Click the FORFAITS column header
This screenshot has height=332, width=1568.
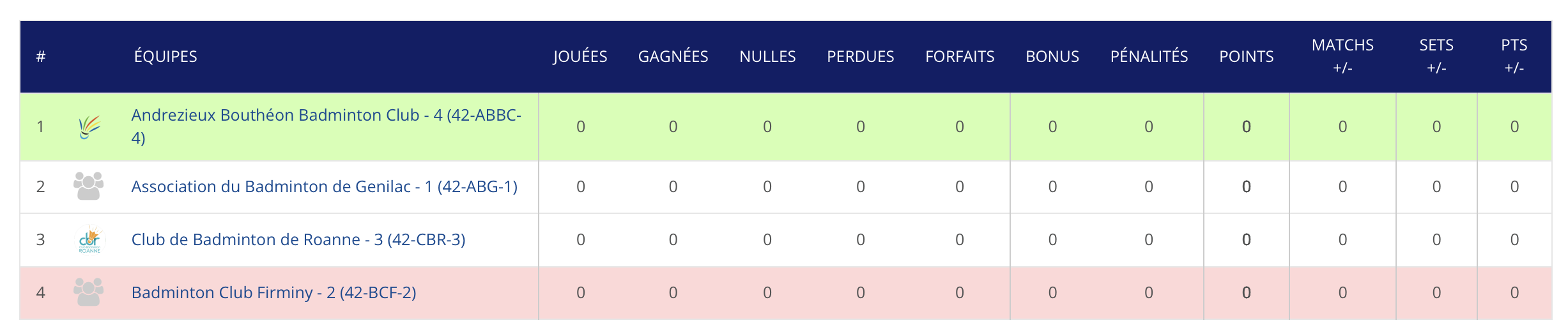(960, 56)
